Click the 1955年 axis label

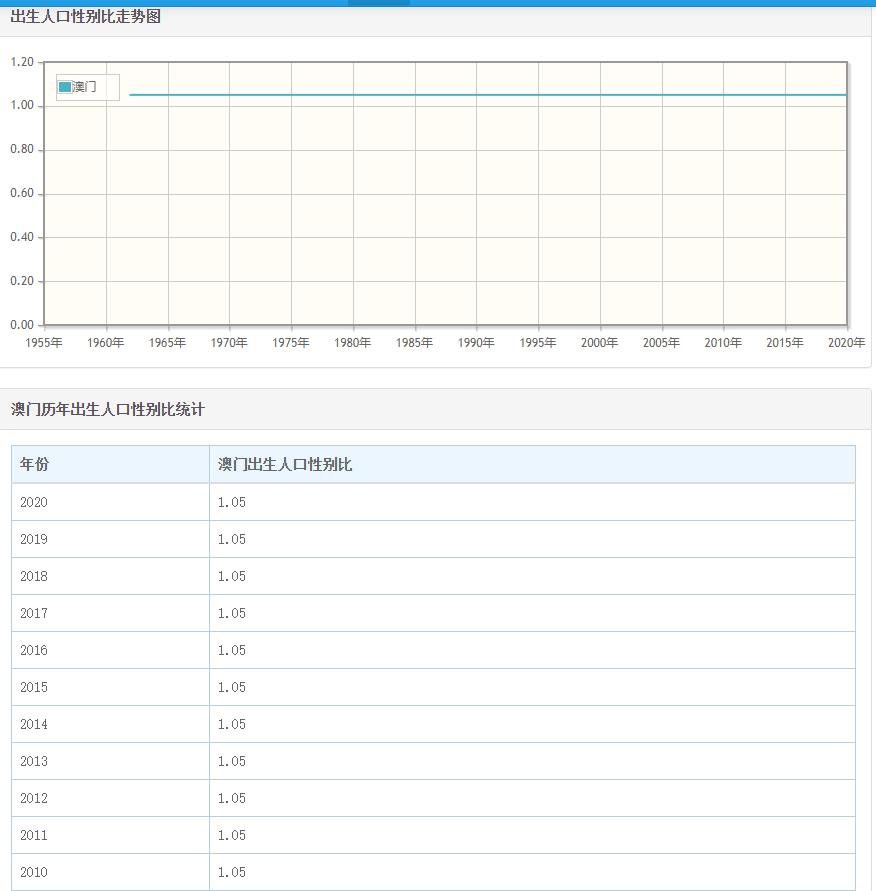pos(42,342)
